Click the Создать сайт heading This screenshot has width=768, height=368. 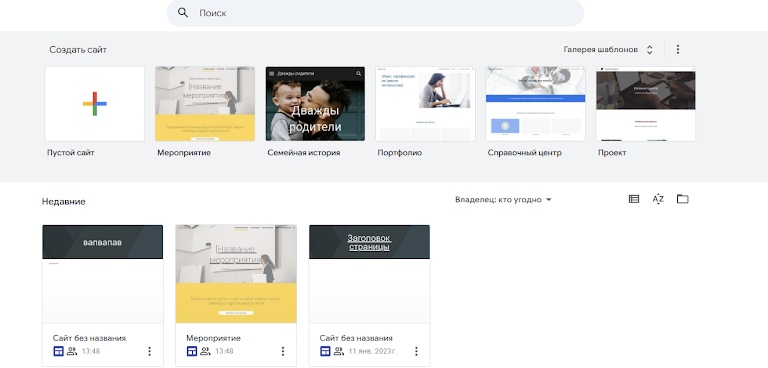78,49
